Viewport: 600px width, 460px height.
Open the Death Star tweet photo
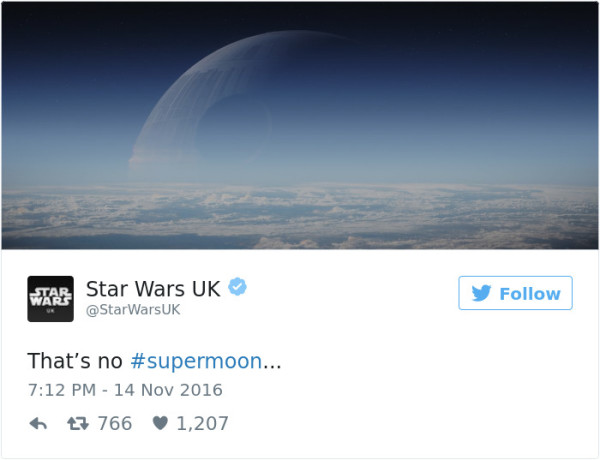300,126
